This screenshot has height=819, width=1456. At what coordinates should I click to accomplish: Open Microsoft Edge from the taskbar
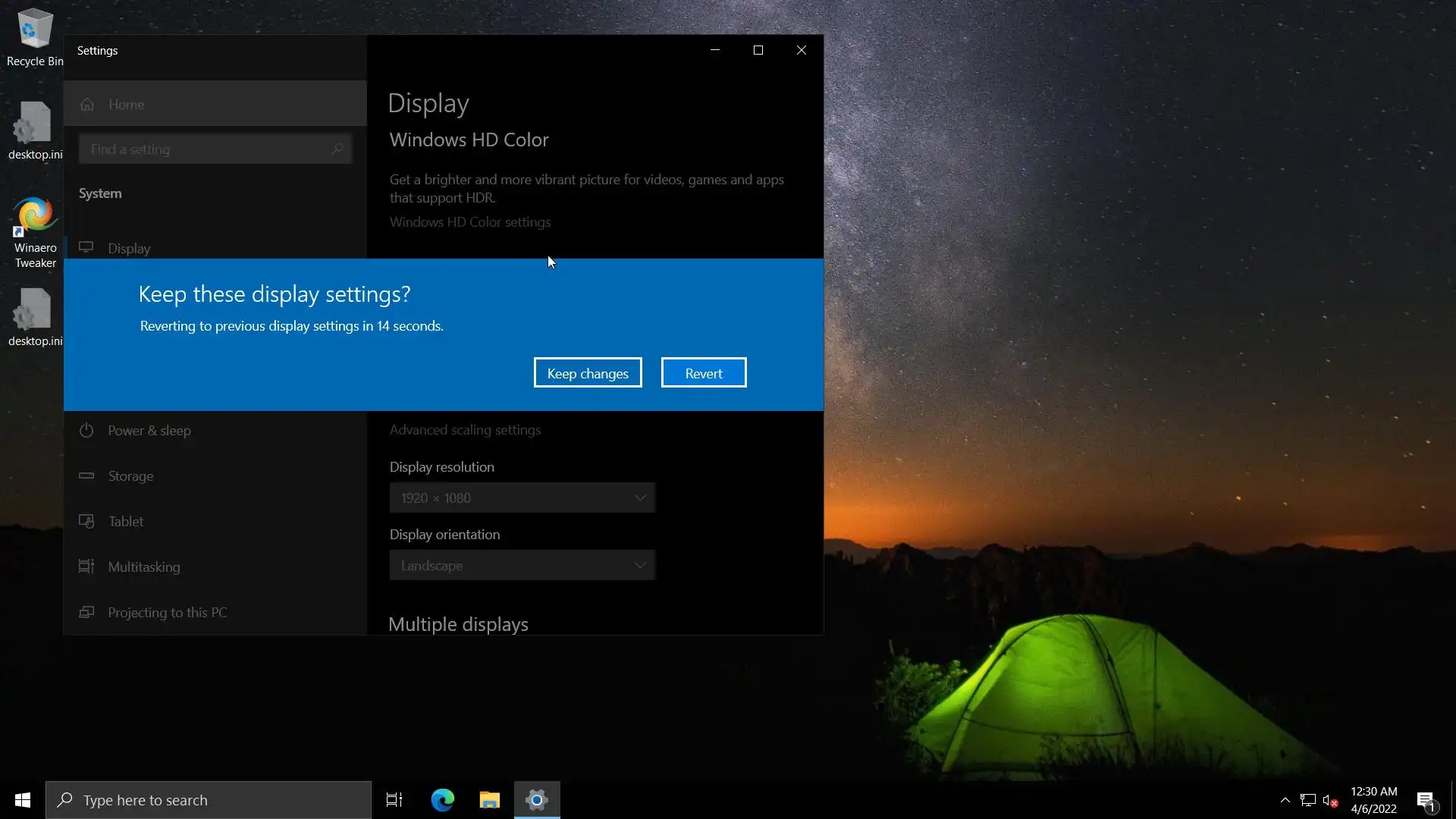(x=442, y=800)
